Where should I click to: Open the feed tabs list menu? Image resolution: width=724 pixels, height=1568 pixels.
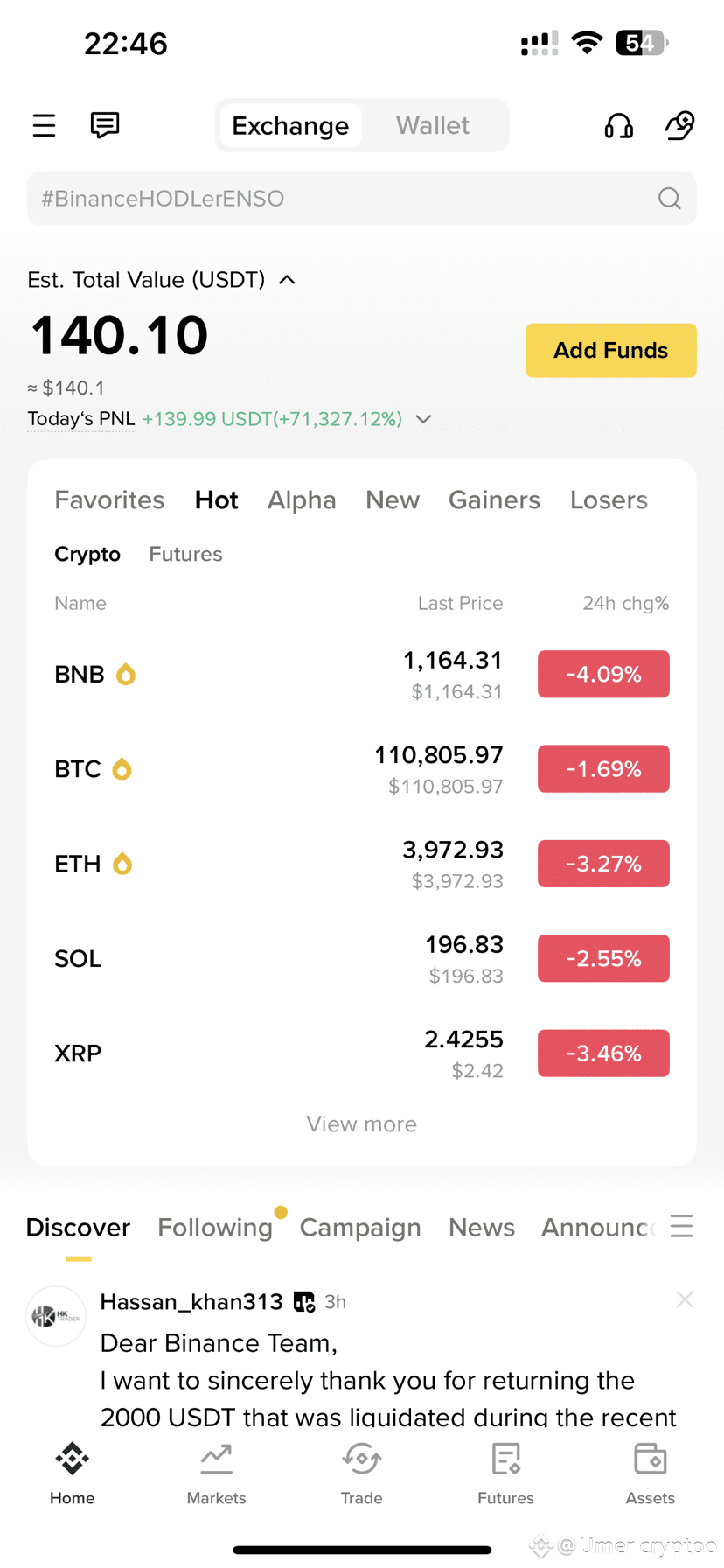pos(682,1226)
